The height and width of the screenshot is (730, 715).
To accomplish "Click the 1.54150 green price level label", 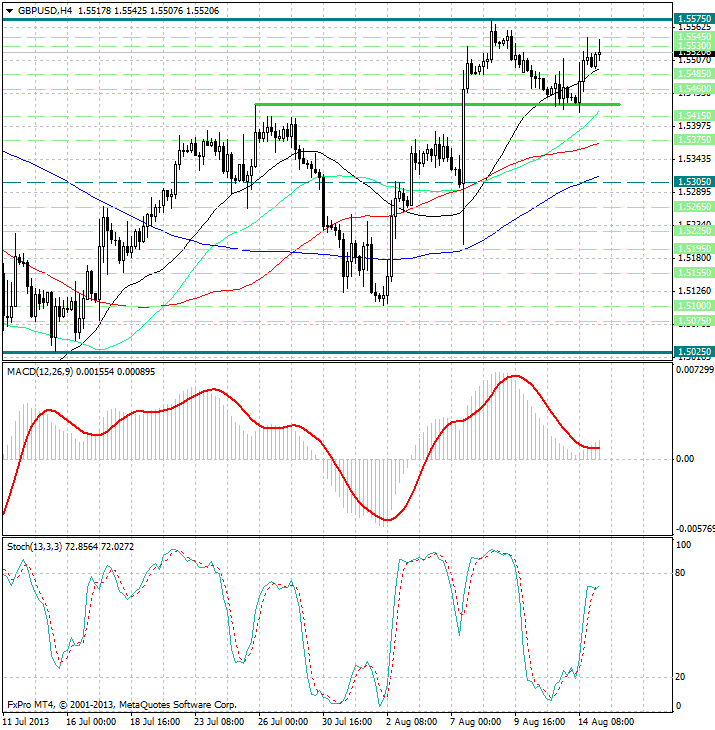I will click(693, 116).
